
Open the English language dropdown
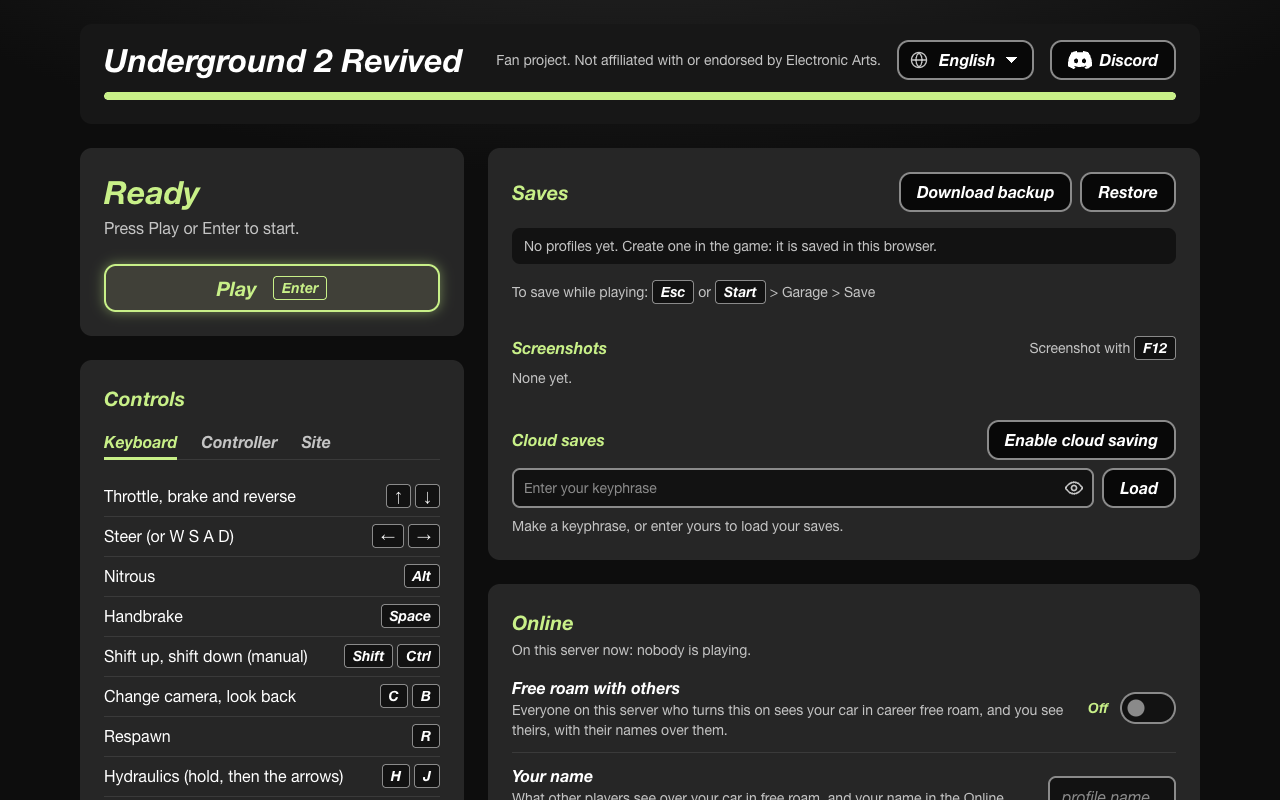(965, 60)
